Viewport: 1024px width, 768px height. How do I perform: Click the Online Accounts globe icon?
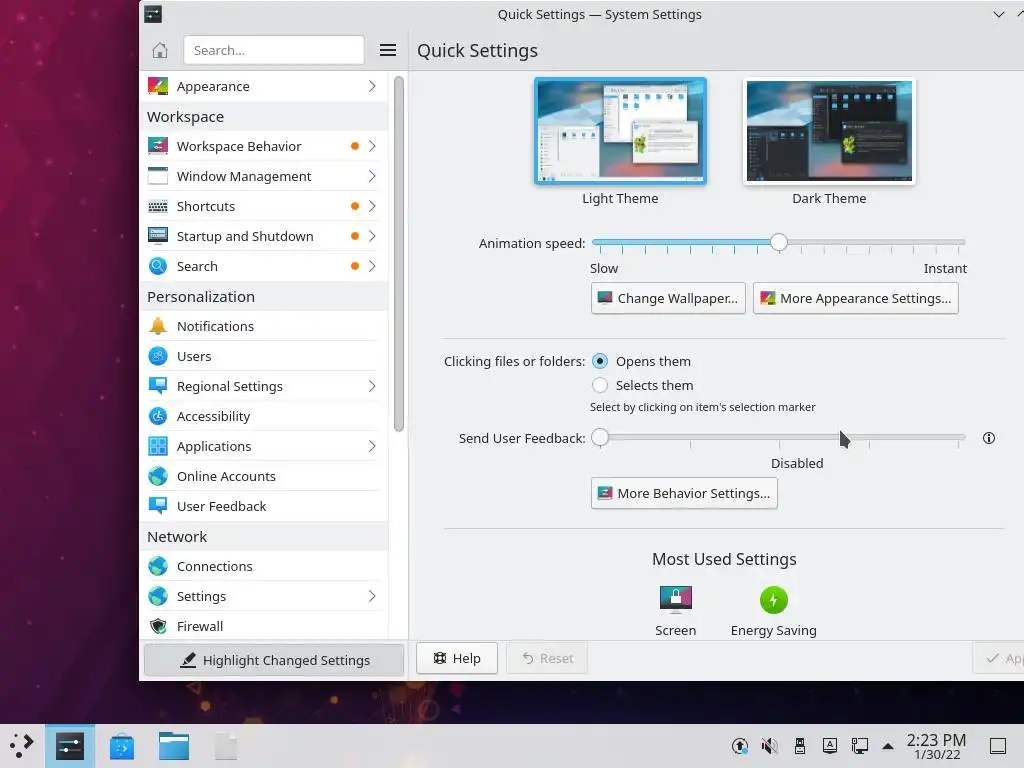158,476
